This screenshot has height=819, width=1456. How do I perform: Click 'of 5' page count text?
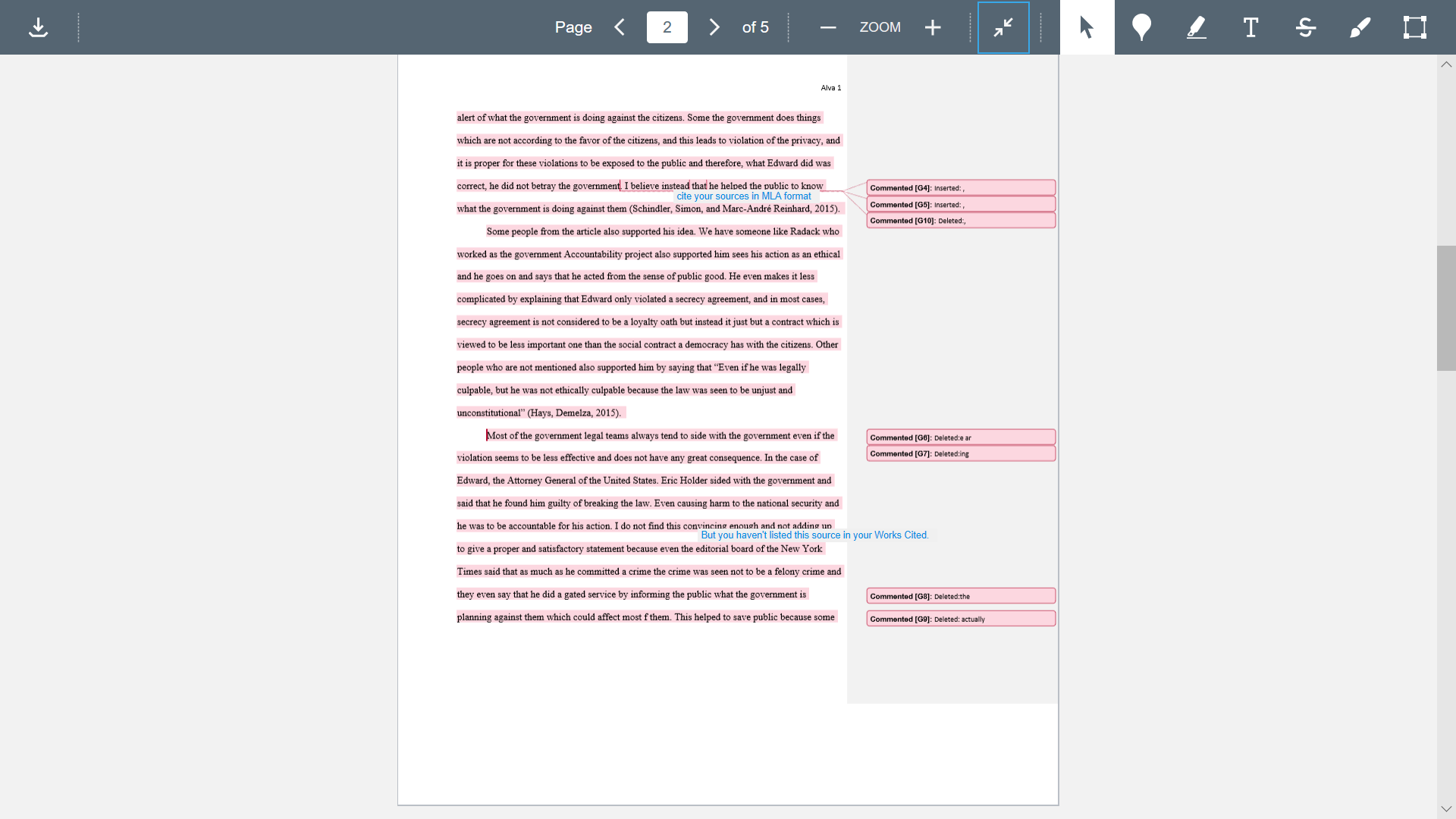[755, 27]
